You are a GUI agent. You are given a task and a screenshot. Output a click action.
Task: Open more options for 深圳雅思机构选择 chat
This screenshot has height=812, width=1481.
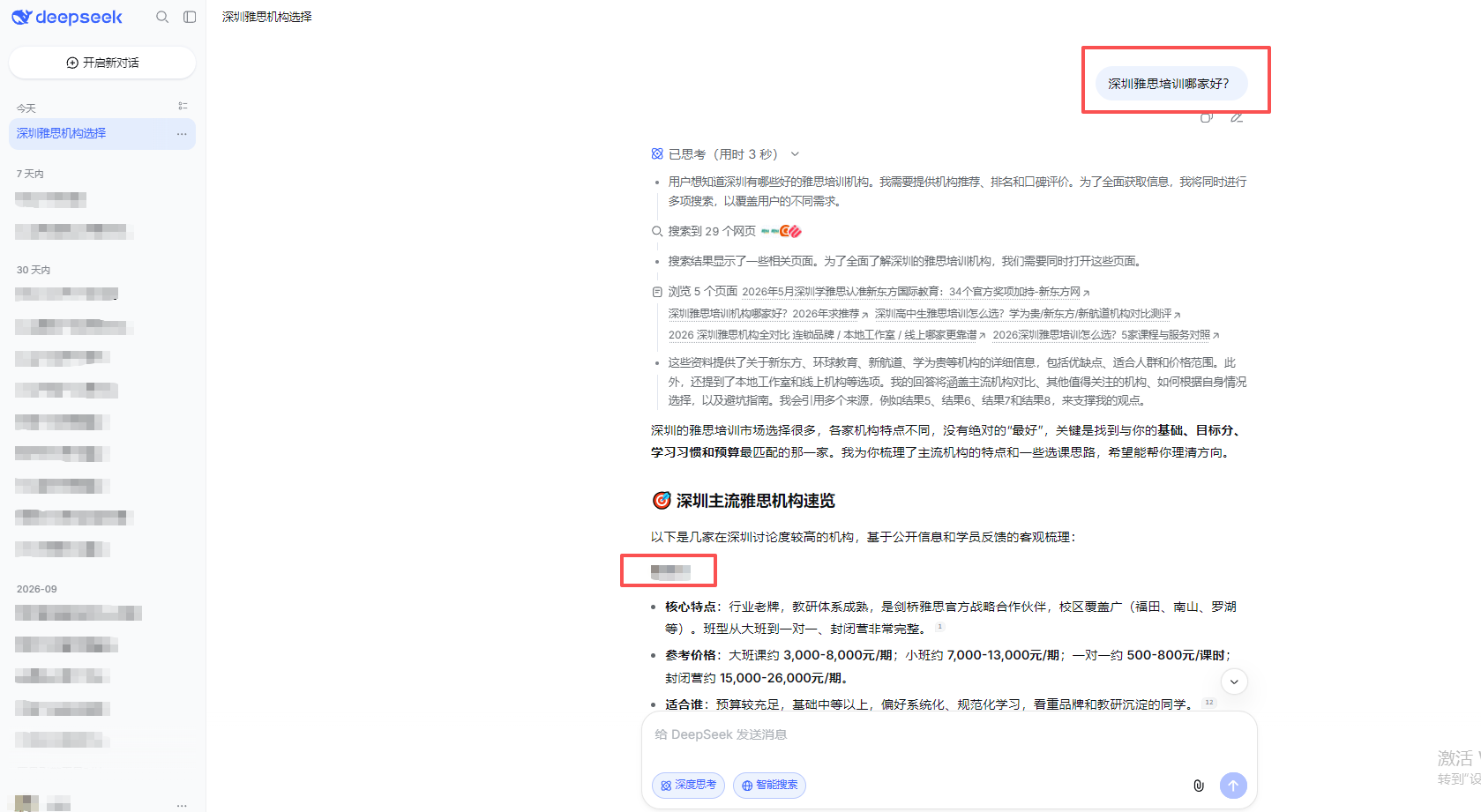(182, 134)
